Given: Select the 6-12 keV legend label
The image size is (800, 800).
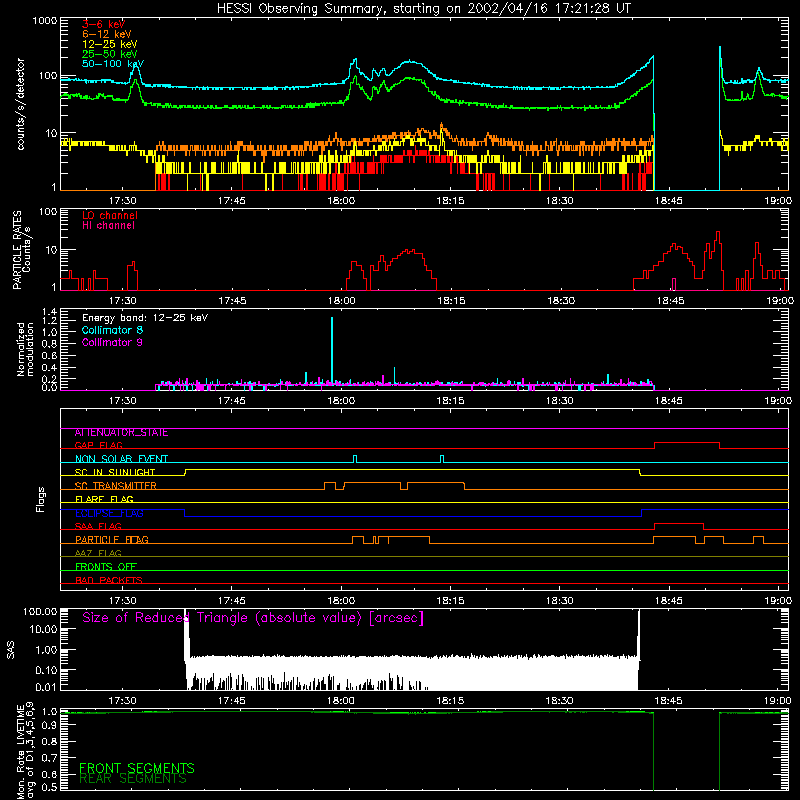Looking at the screenshot, I should [107, 34].
